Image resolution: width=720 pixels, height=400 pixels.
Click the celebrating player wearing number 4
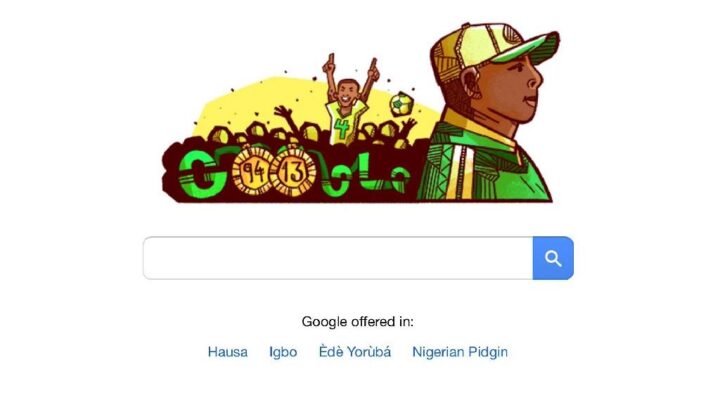pyautogui.click(x=347, y=108)
